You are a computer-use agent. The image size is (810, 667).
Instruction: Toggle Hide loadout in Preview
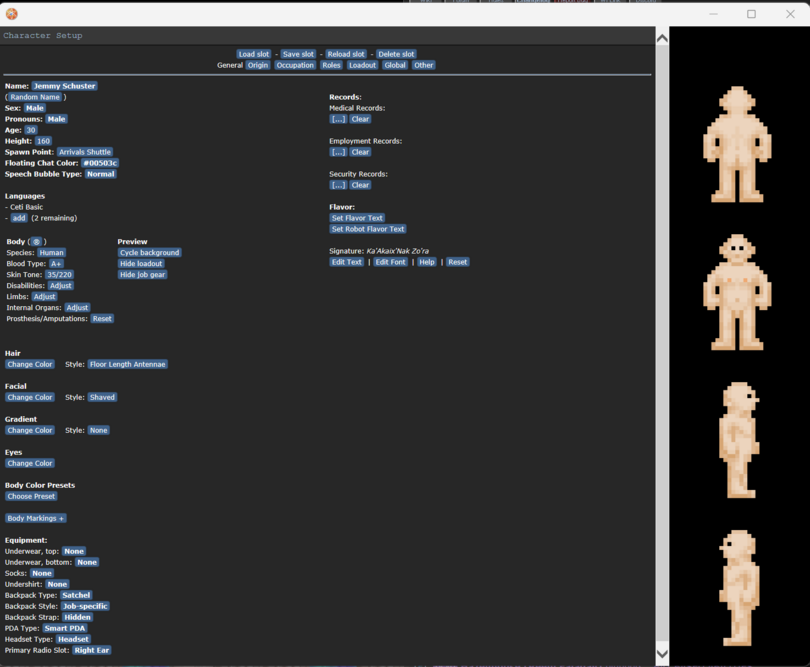[x=141, y=264]
